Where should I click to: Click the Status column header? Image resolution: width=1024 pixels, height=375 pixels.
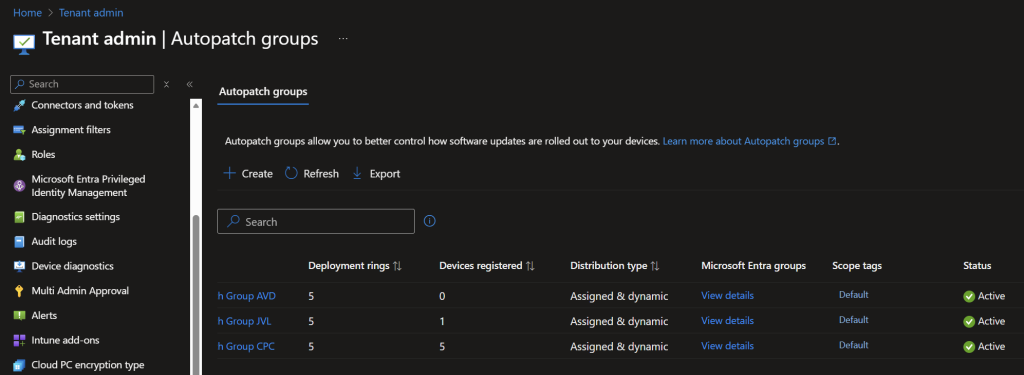(977, 266)
